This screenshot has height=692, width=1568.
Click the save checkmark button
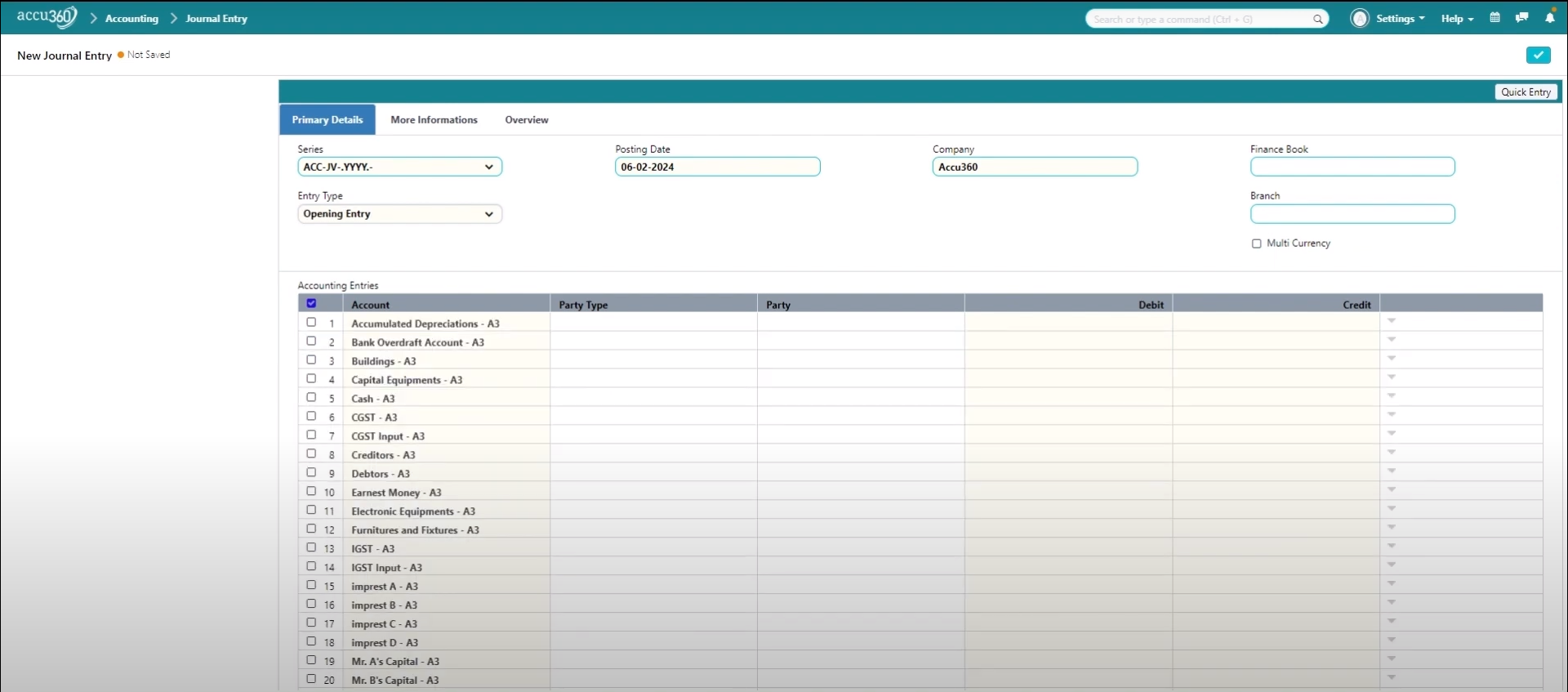point(1538,55)
